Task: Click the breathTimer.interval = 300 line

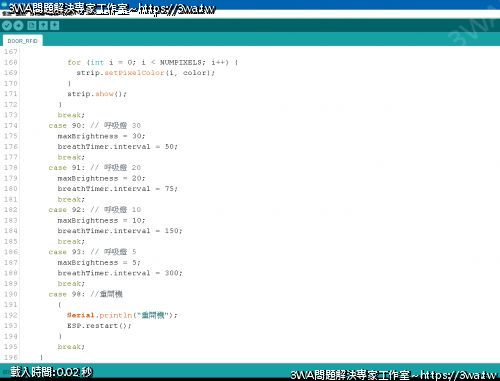Action: [120, 273]
